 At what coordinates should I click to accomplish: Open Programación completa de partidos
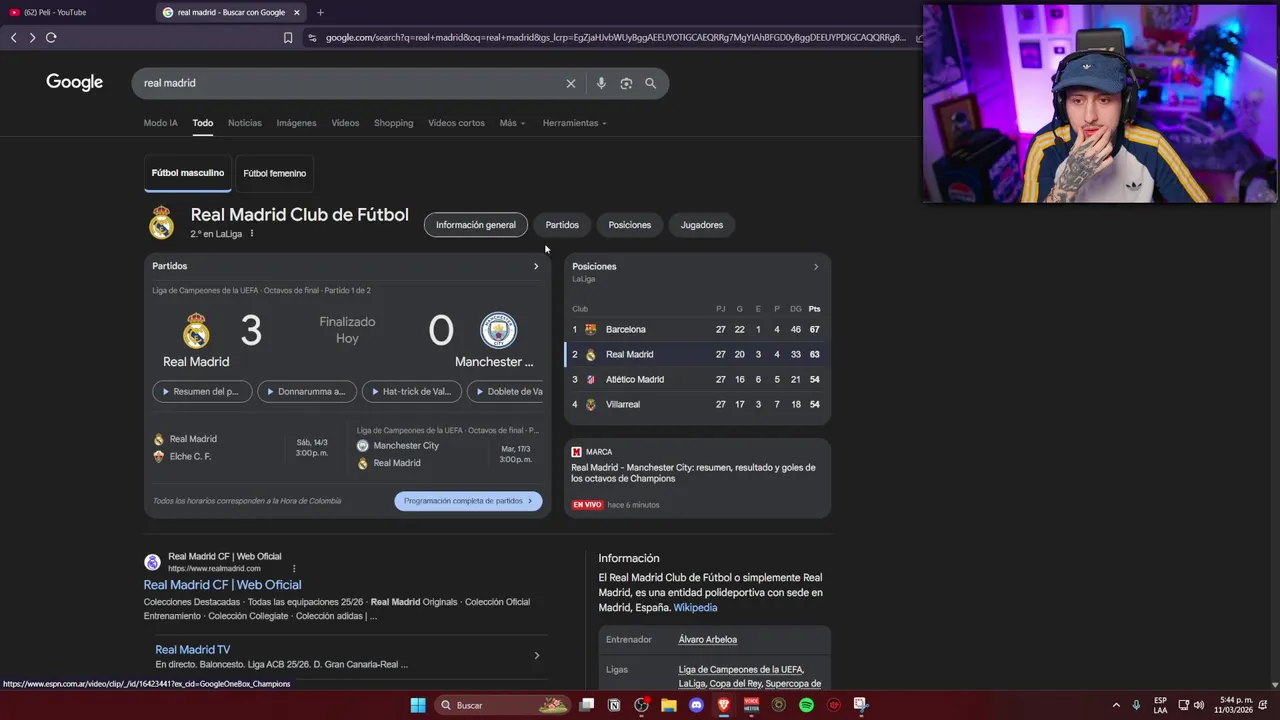(468, 501)
